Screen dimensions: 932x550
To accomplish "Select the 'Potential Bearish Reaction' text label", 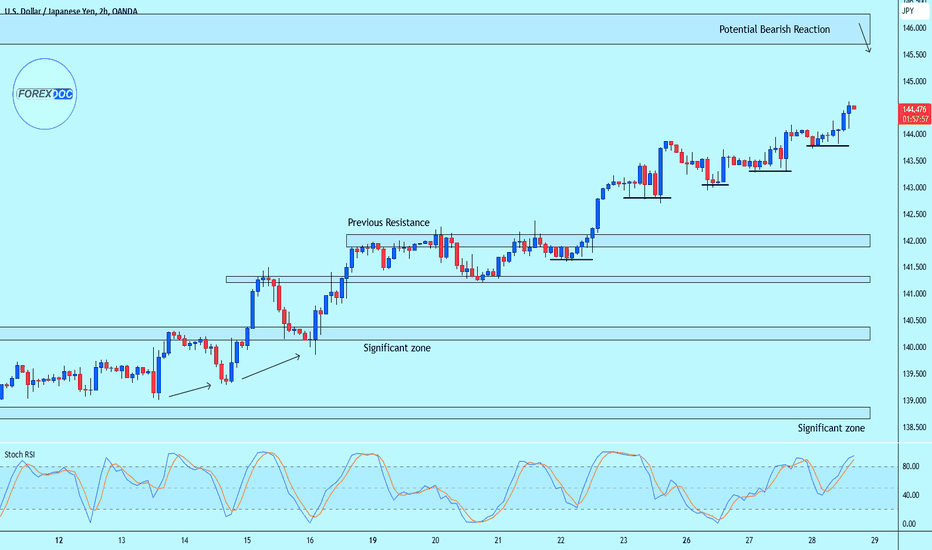I will tap(774, 29).
